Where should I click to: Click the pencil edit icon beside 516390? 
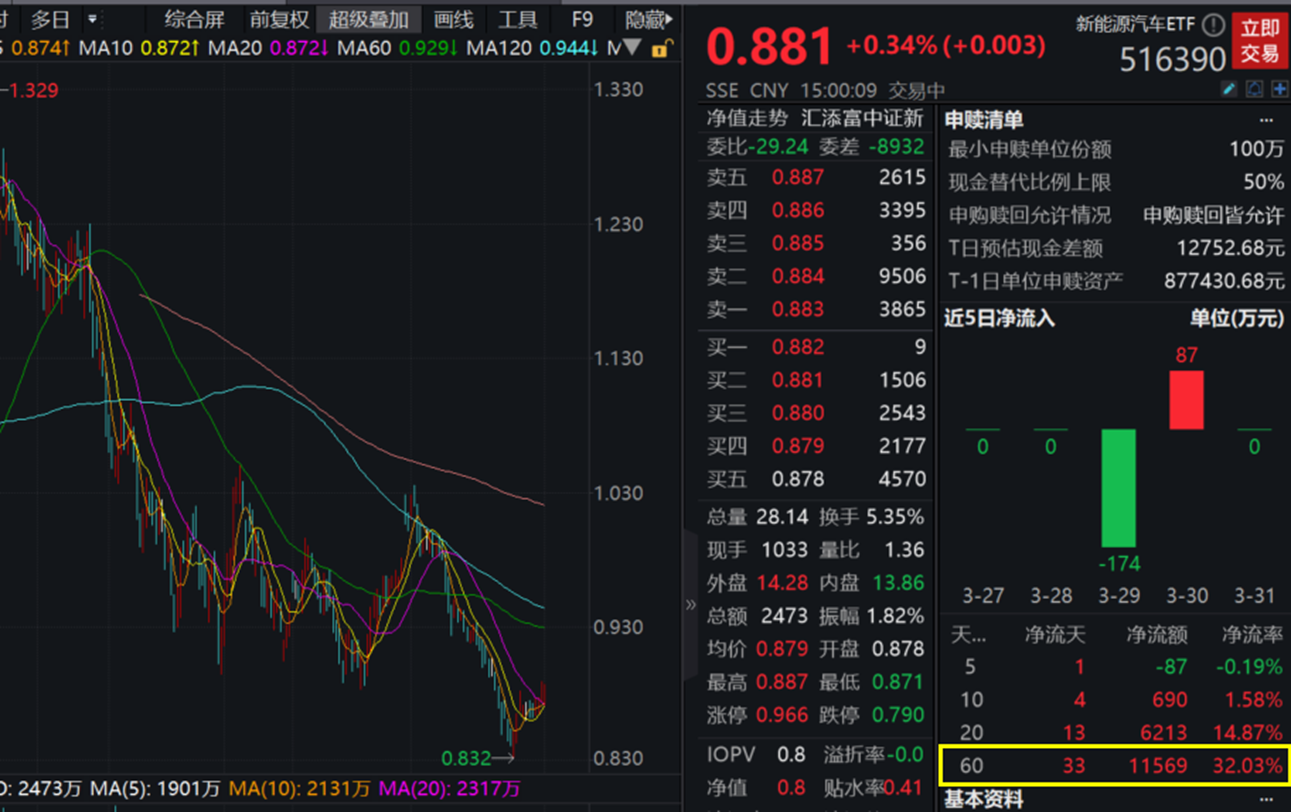[1229, 89]
